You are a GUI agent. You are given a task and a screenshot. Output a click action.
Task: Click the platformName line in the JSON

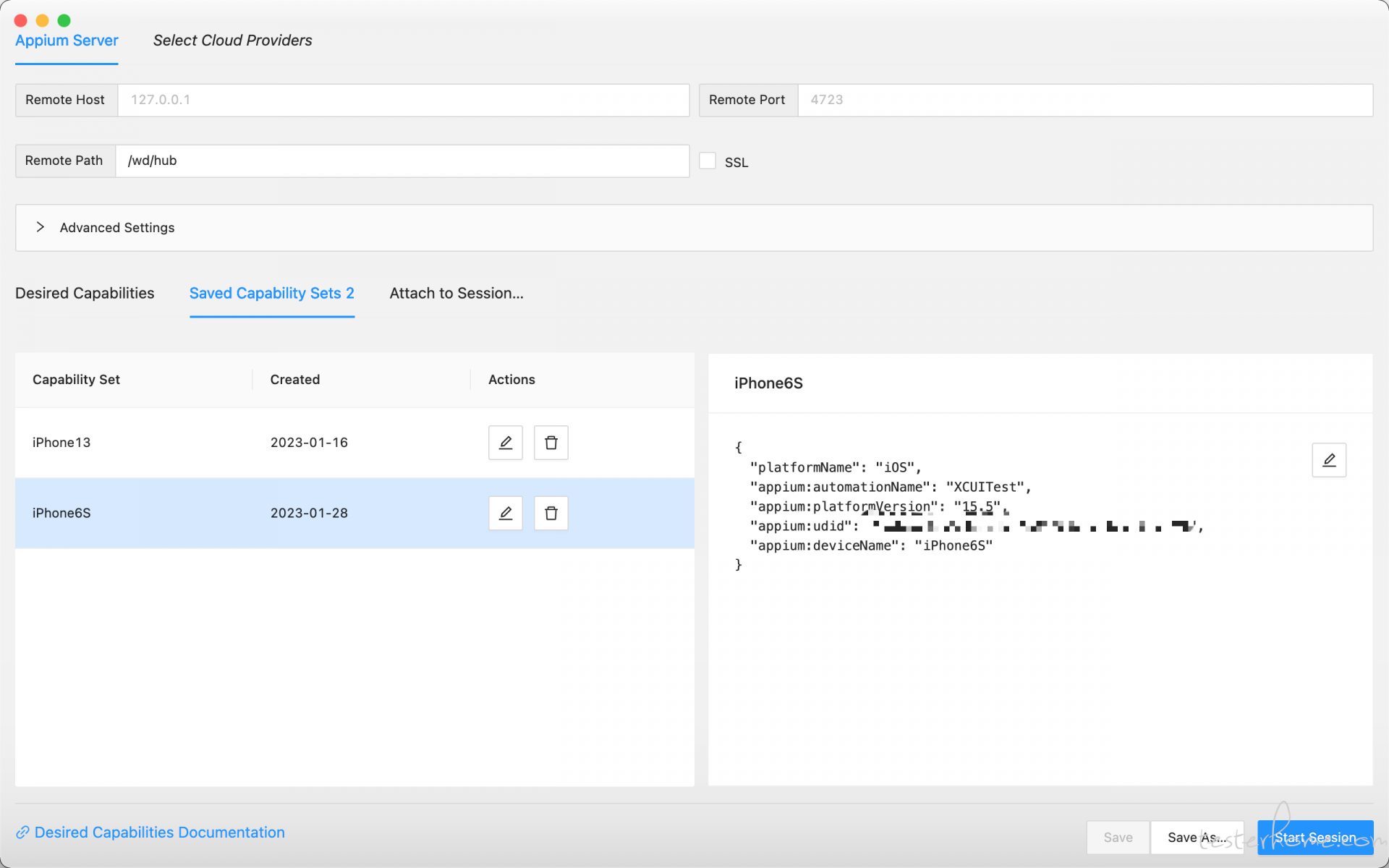(836, 467)
